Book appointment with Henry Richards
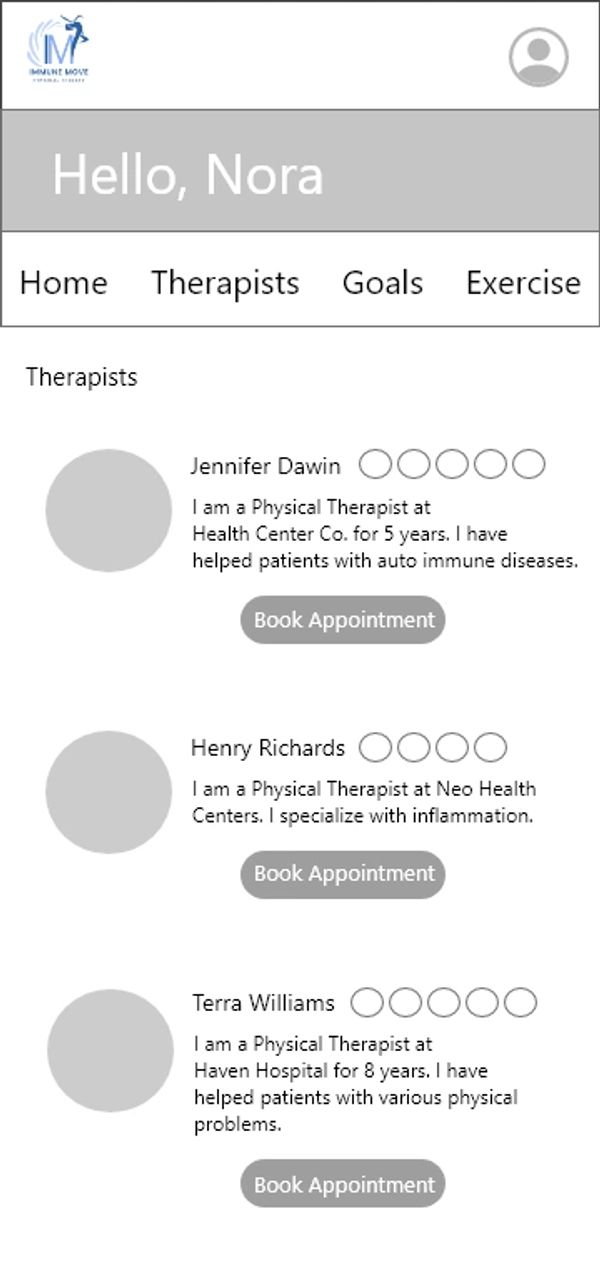The width and height of the screenshot is (600, 1267). point(343,874)
